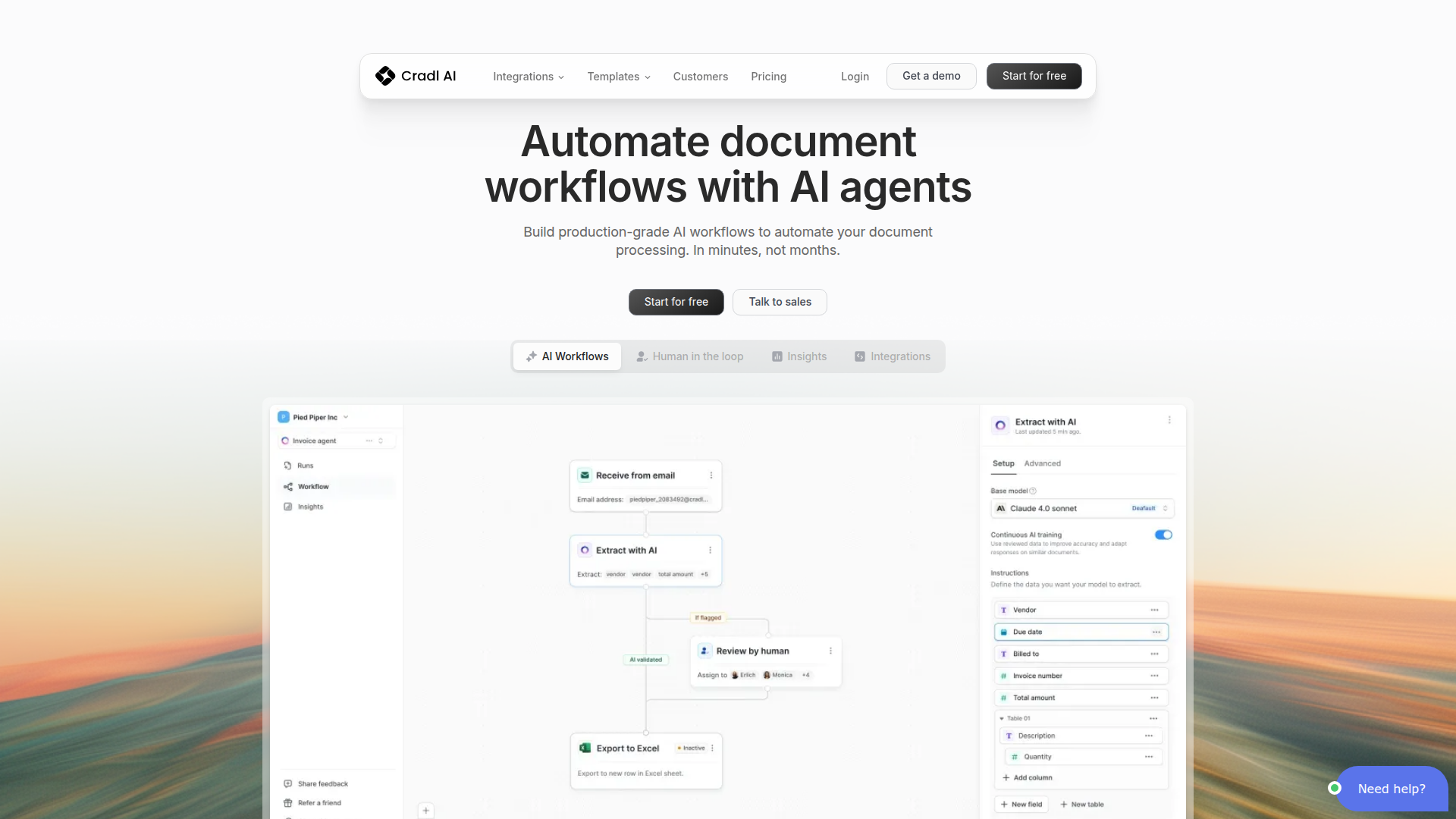Click the Get a demo button
1456x819 pixels.
coord(931,76)
